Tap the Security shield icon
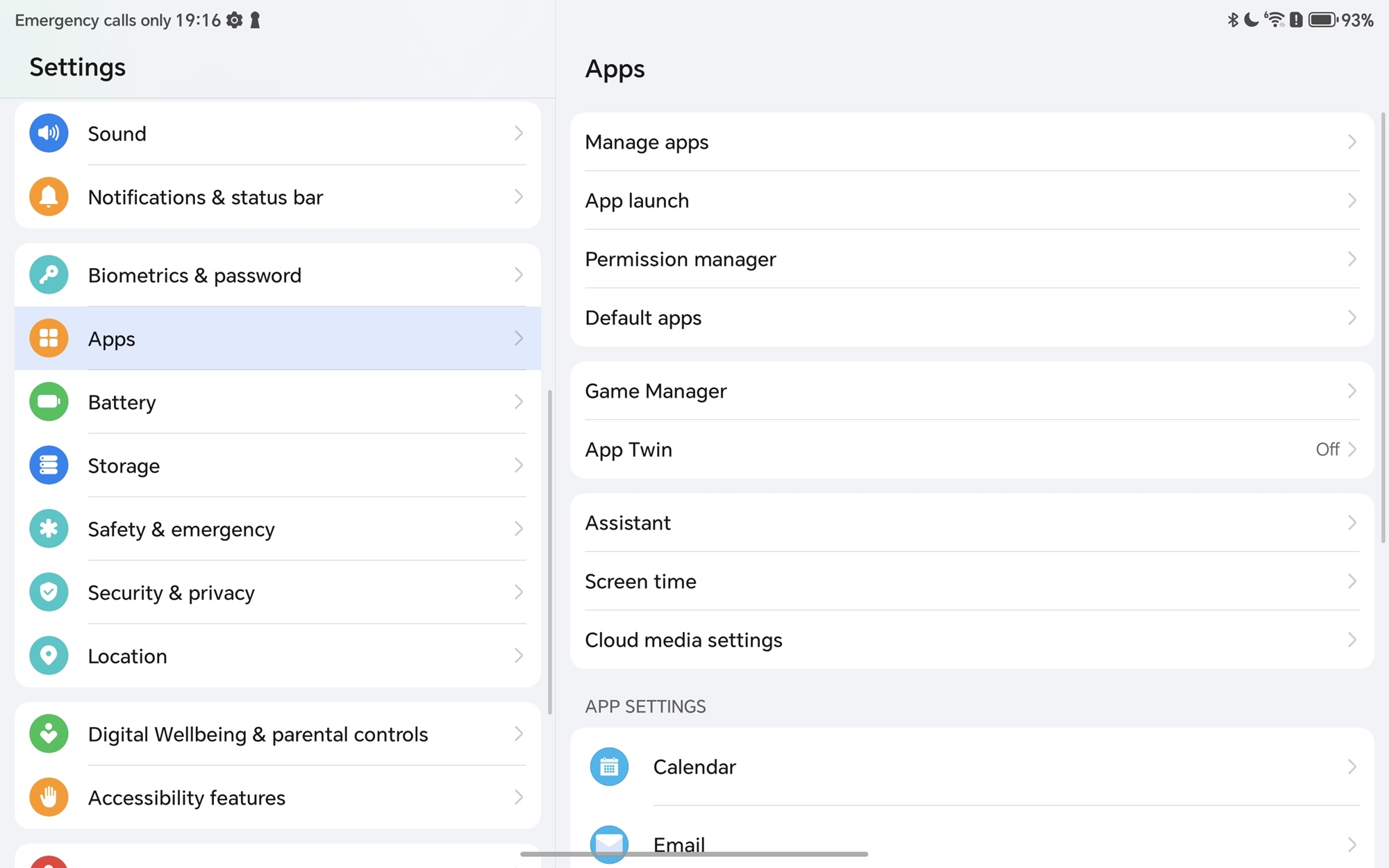The height and width of the screenshot is (868, 1389). point(49,592)
